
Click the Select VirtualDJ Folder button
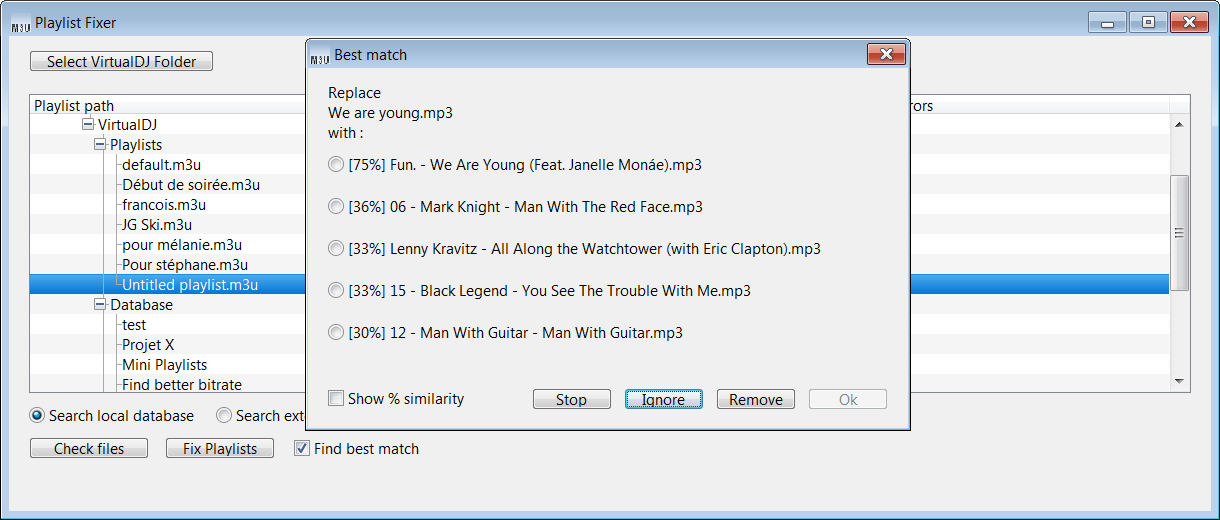coord(121,62)
